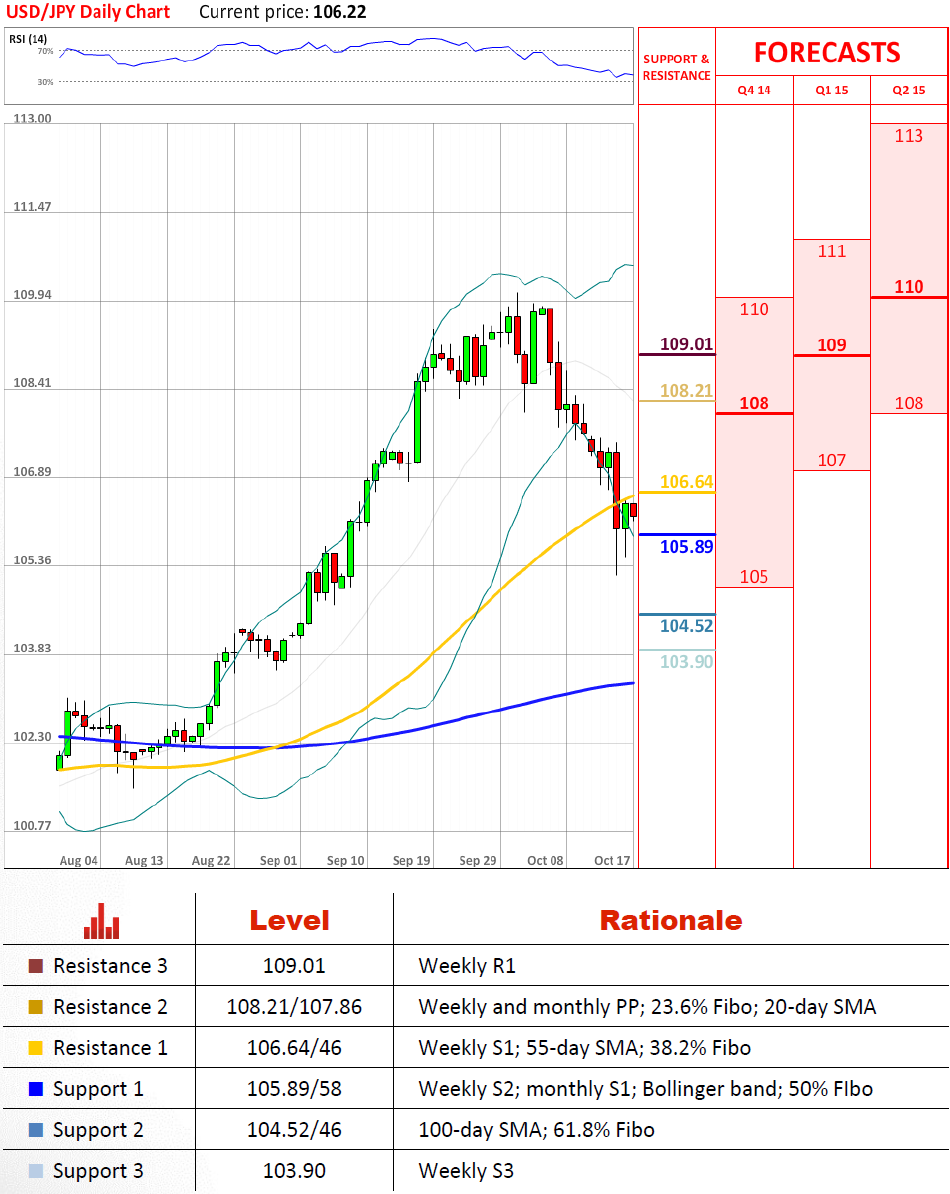
Task: Click the bold 110 forecast in Q2 15
Action: pos(909,287)
